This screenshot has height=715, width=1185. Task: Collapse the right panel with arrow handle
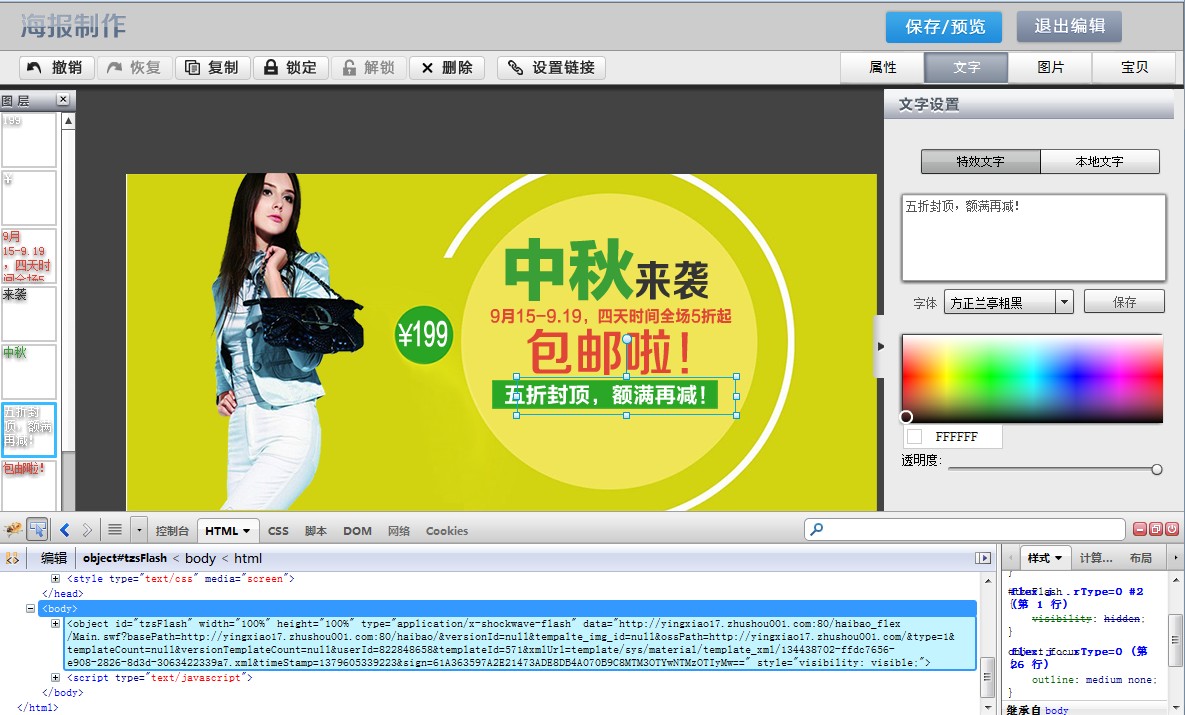(x=880, y=346)
